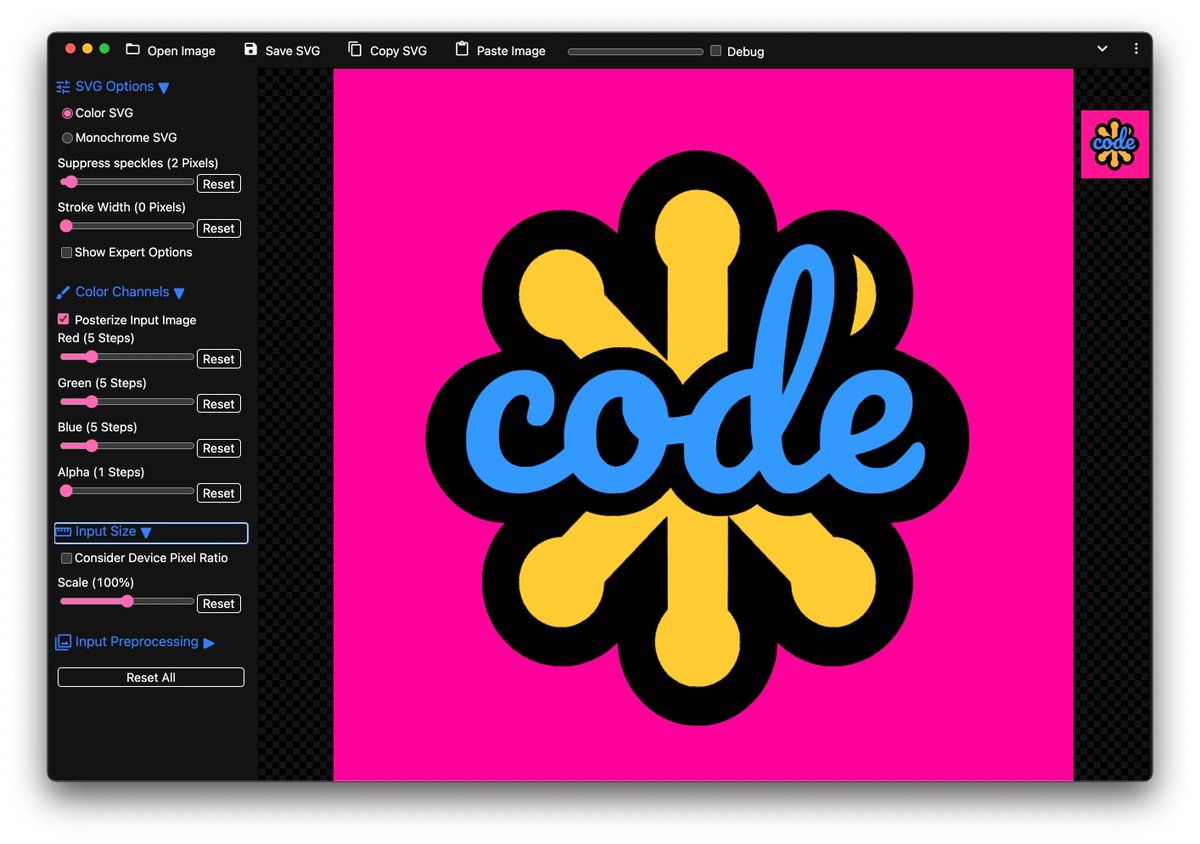
Task: Click the Save SVG floppy disk icon
Action: click(x=250, y=49)
